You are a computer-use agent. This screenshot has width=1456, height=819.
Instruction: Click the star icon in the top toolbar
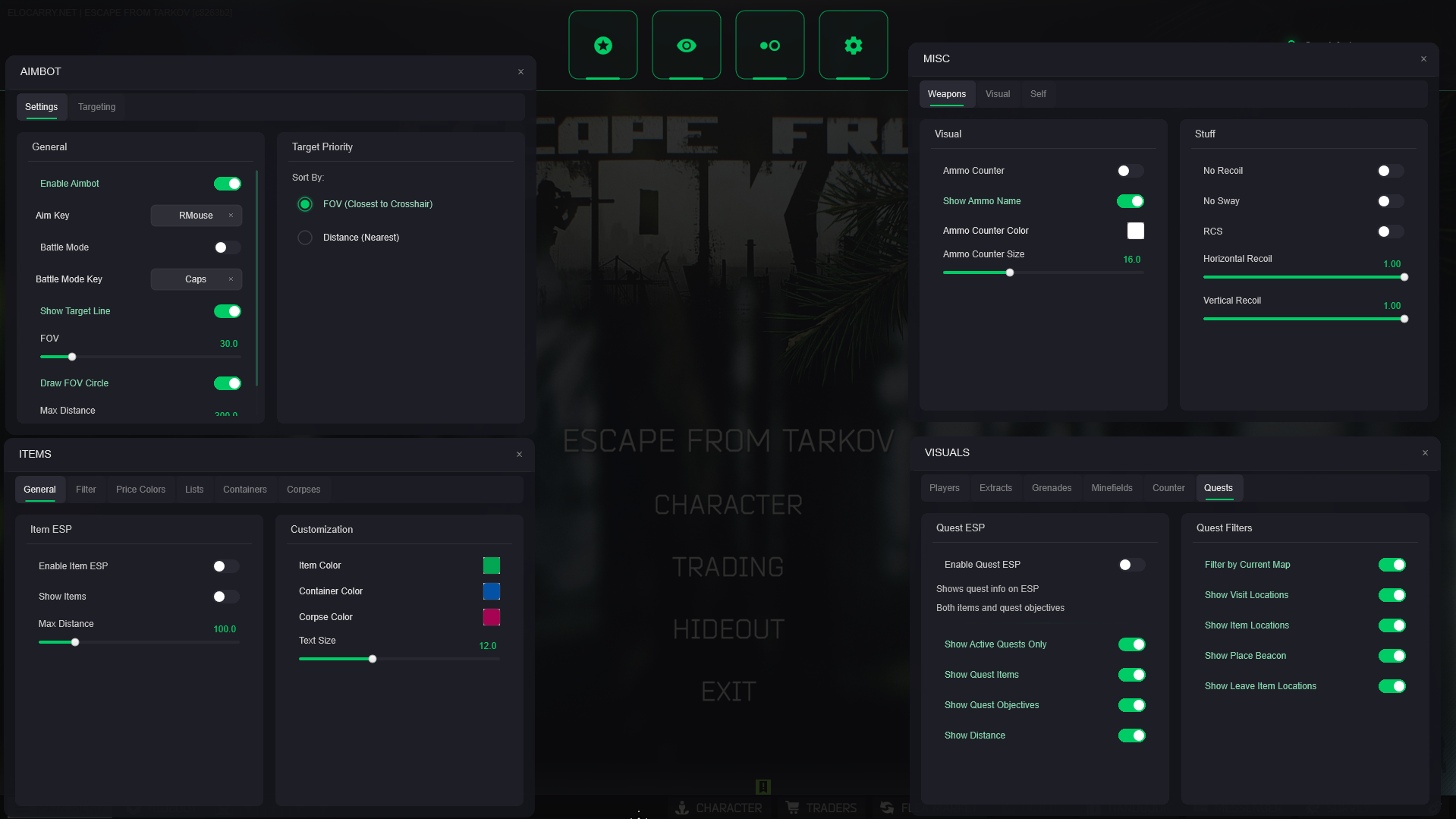[603, 46]
